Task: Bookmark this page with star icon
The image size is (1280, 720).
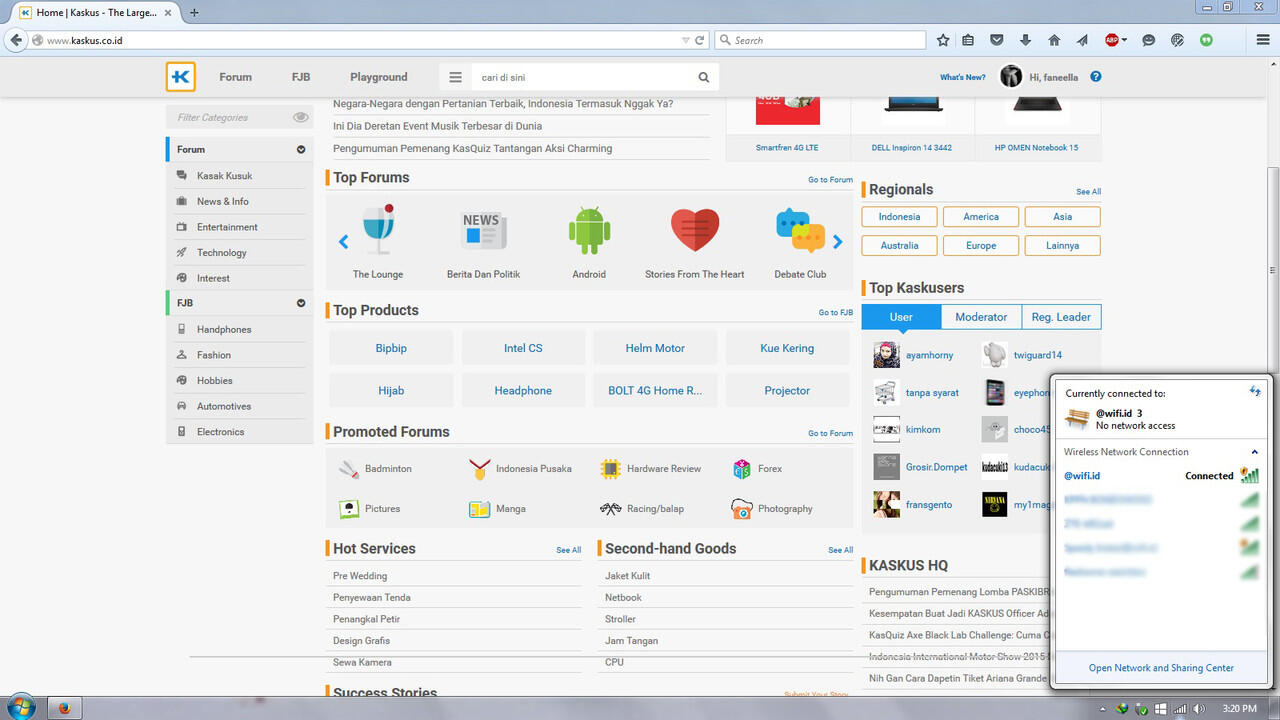Action: point(943,40)
